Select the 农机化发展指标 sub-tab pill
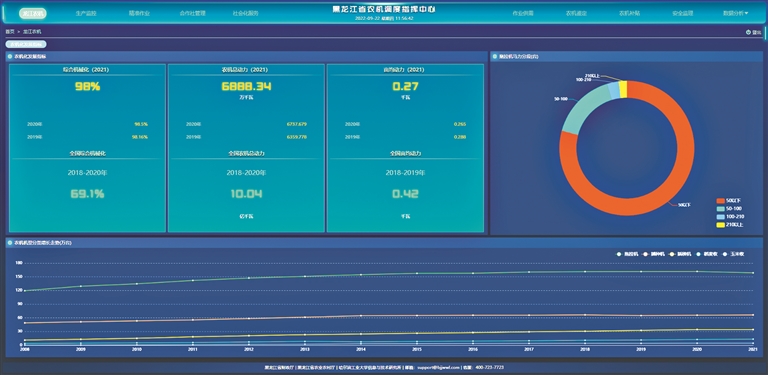The image size is (768, 375). click(x=26, y=44)
